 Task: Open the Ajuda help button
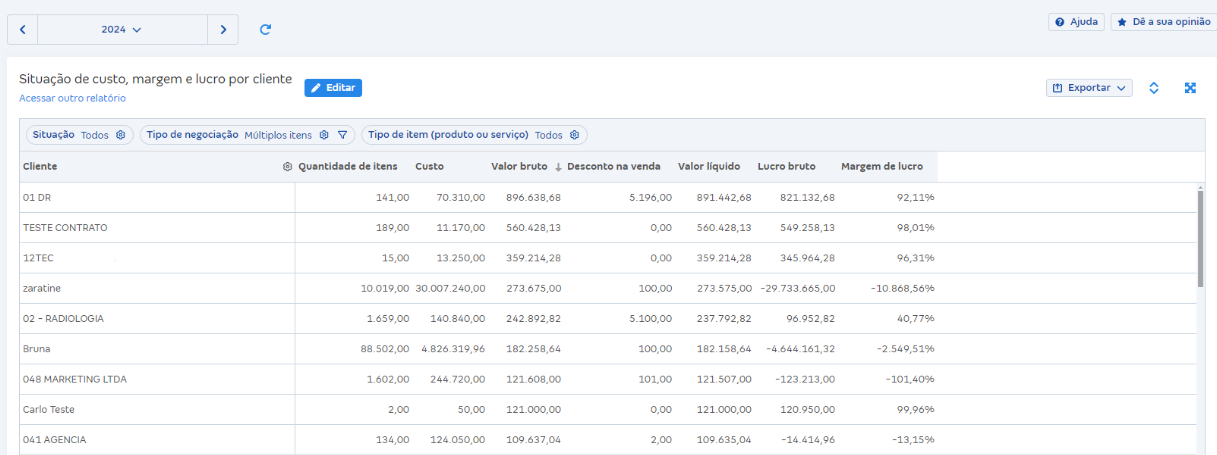1076,22
